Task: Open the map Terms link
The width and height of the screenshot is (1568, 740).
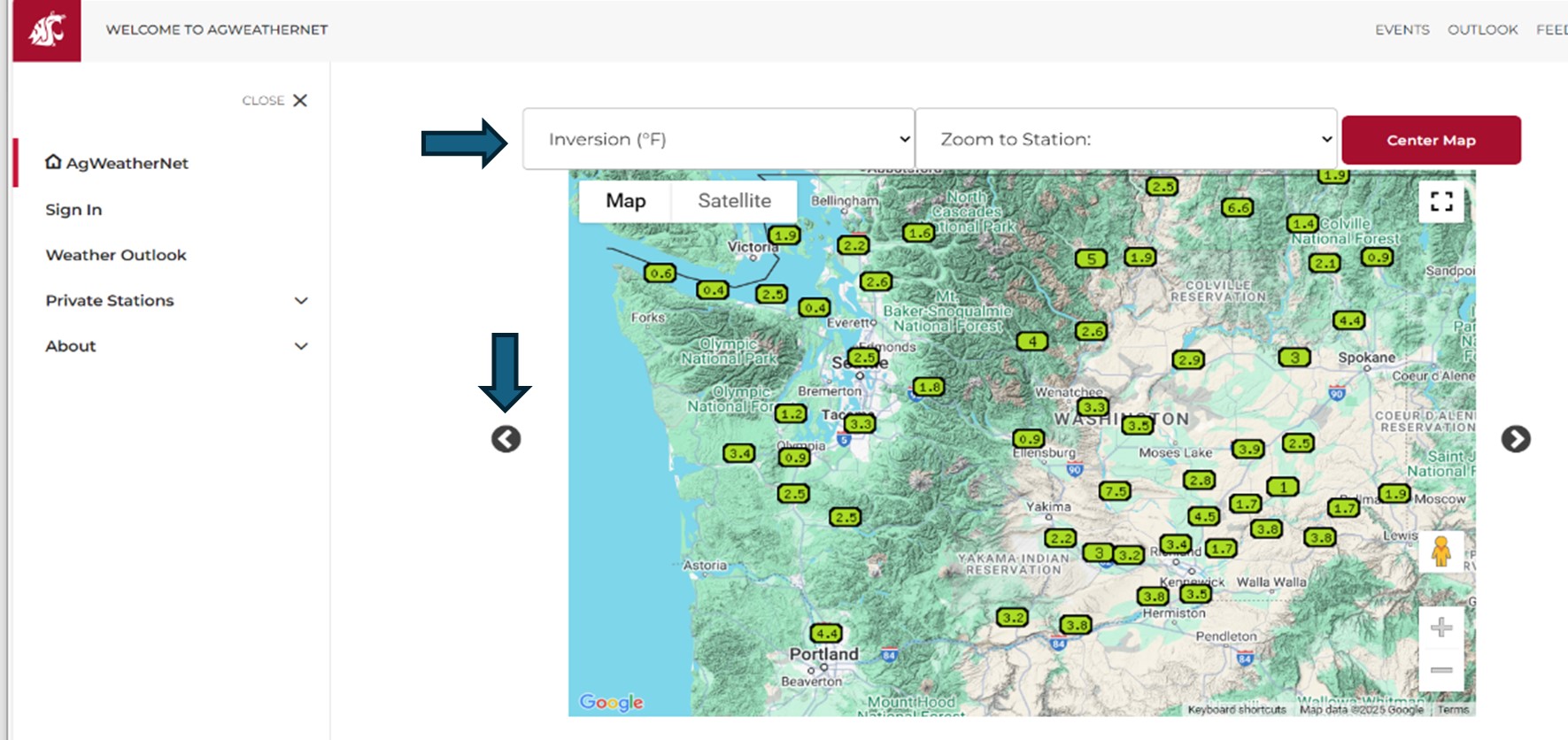Action: point(1453,710)
